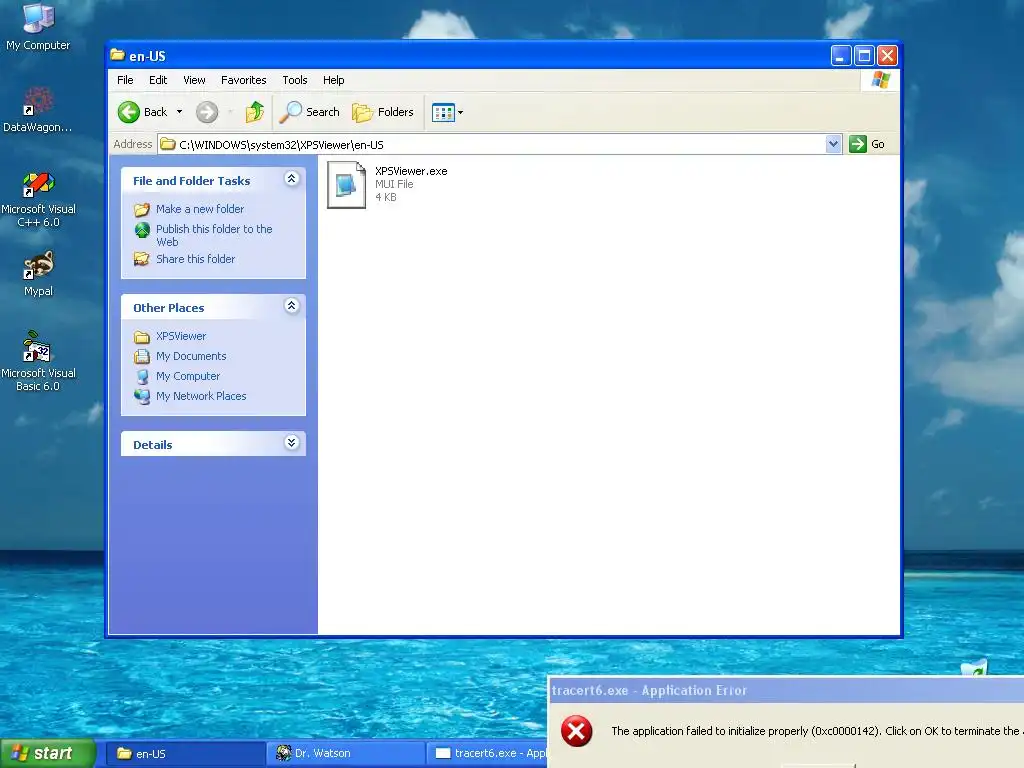
Task: Toggle the Folders pane
Action: point(383,112)
